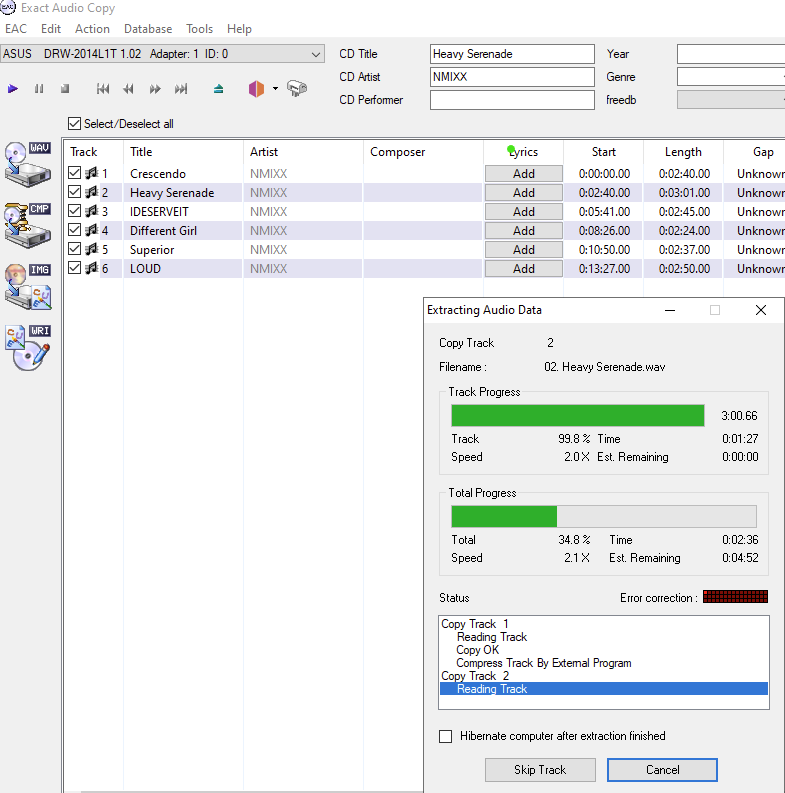Open the Database menu
The width and height of the screenshot is (785, 793).
click(x=148, y=29)
